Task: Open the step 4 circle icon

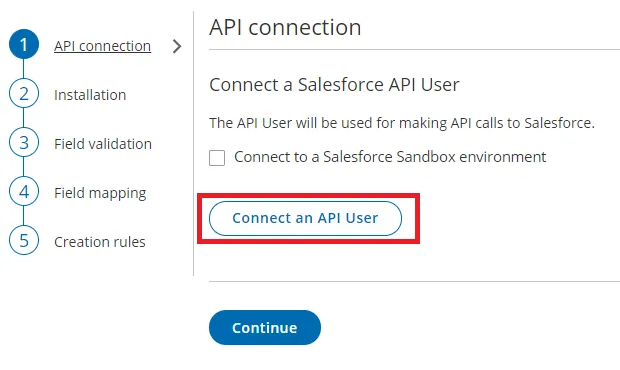Action: point(24,192)
